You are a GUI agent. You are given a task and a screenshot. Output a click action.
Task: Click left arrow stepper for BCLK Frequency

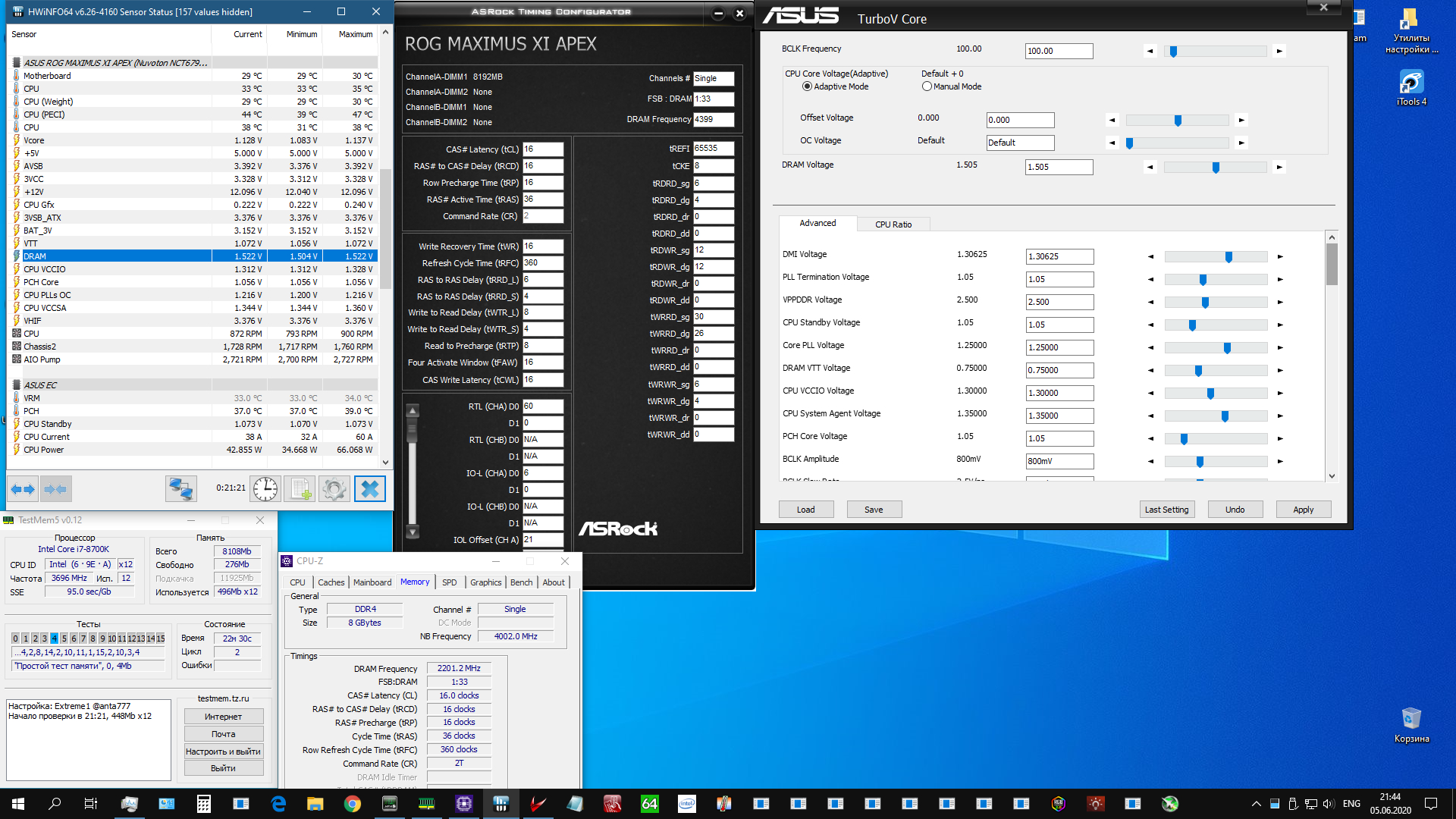coord(1150,51)
